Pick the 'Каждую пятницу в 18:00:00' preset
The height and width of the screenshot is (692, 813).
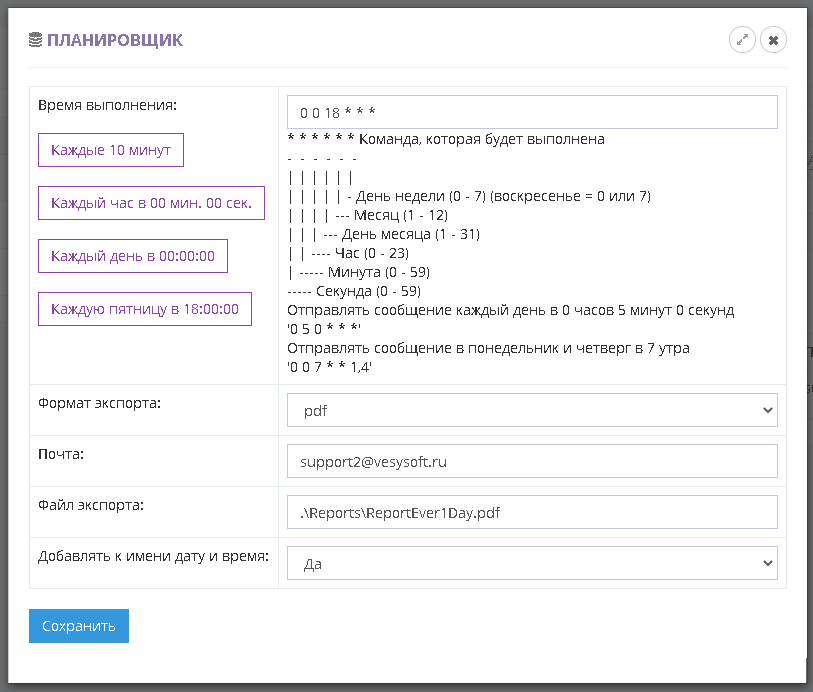point(145,309)
